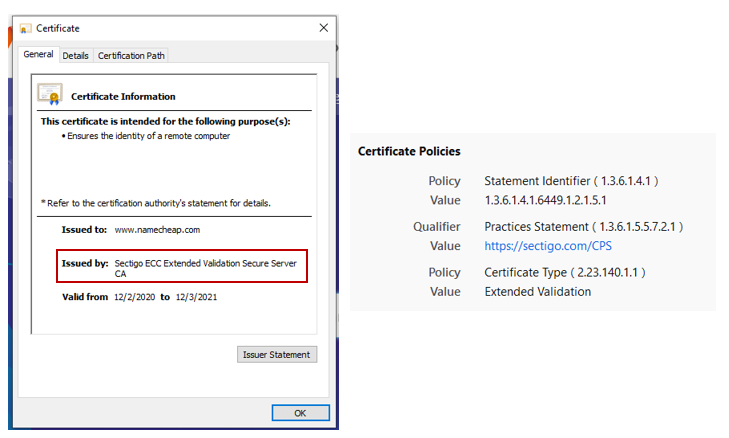Click Statement Identifier ( 1.3.6.1.4.1 ) text
This screenshot has height=438, width=729.
(571, 181)
